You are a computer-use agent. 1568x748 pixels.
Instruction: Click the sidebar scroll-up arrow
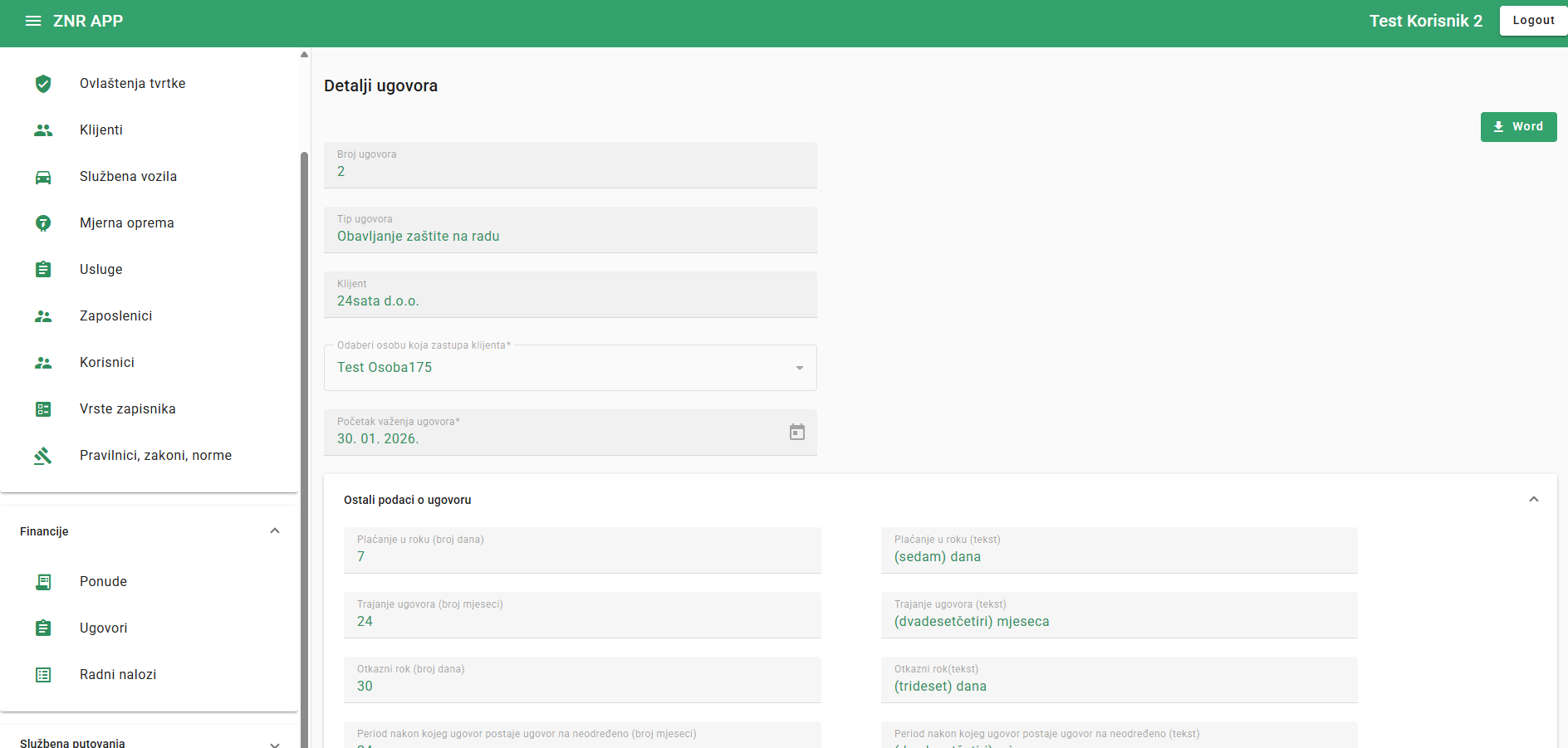click(304, 54)
